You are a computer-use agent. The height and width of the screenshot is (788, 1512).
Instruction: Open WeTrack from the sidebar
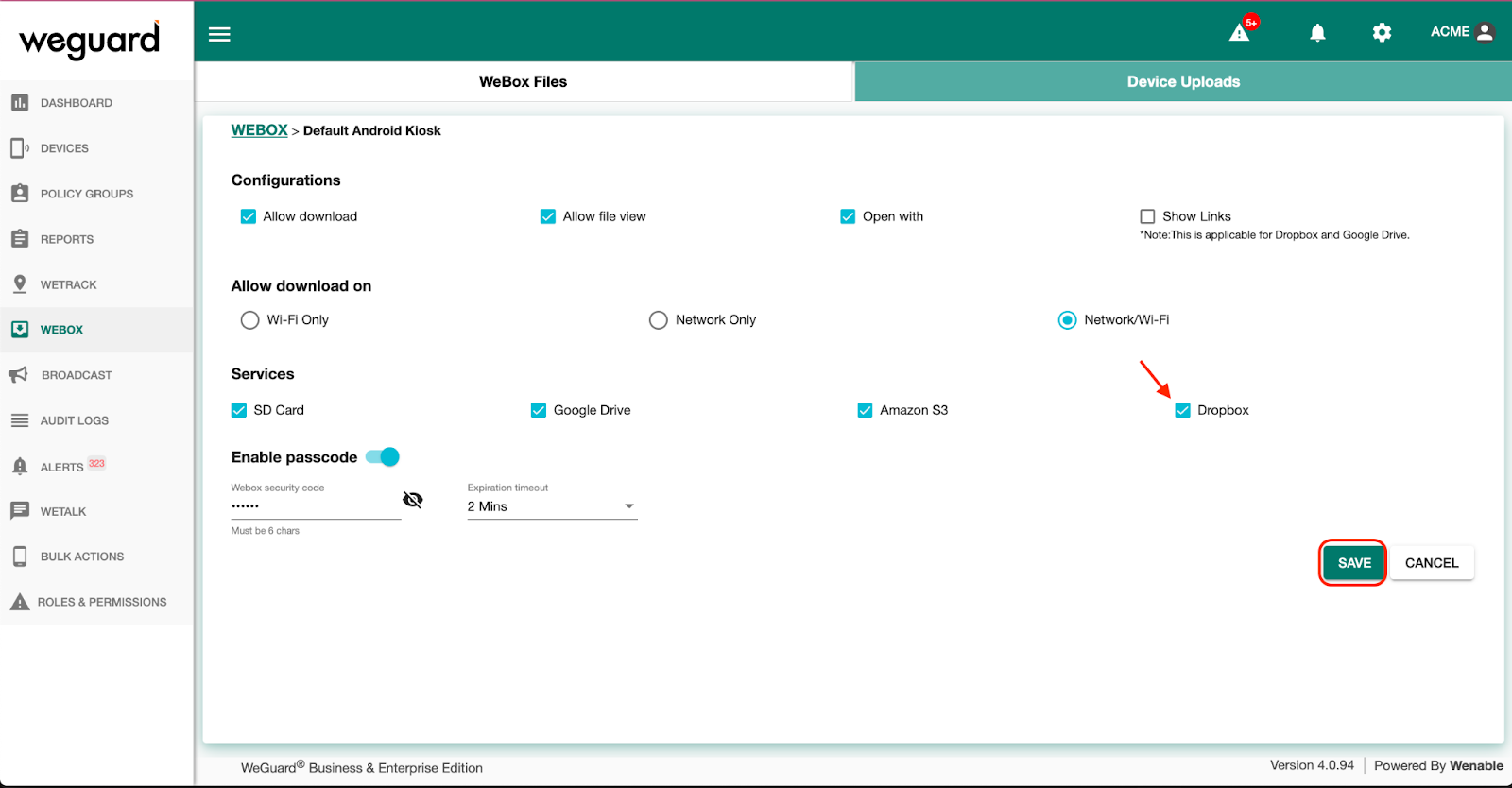coord(96,284)
